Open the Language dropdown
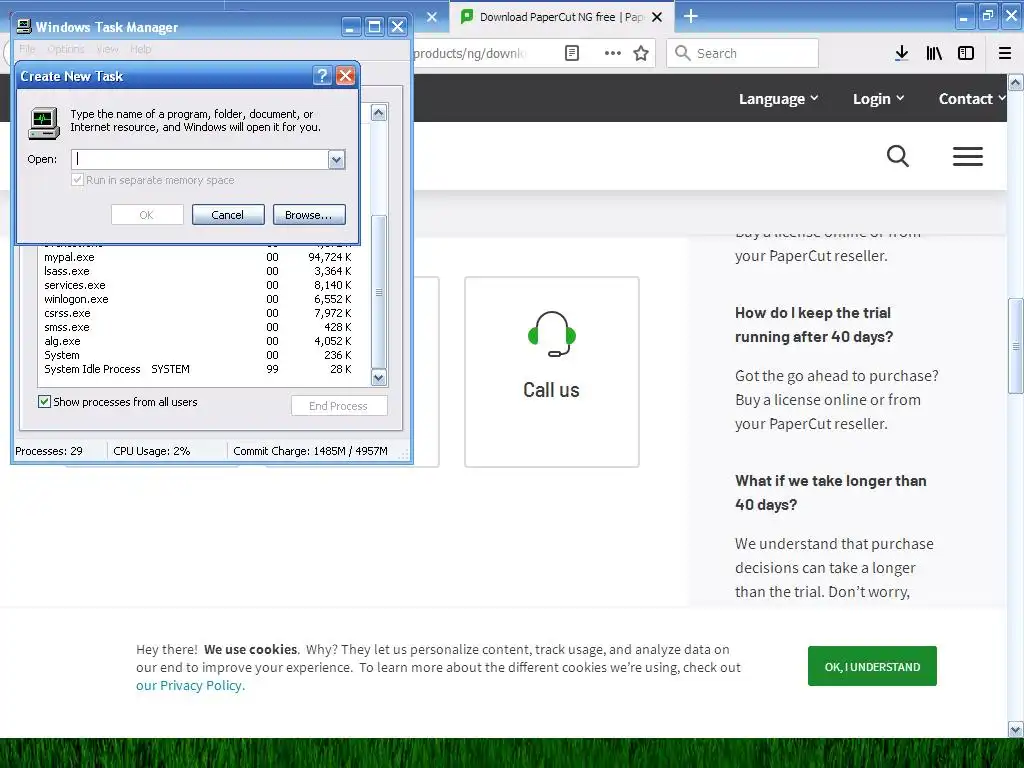 pyautogui.click(x=778, y=99)
